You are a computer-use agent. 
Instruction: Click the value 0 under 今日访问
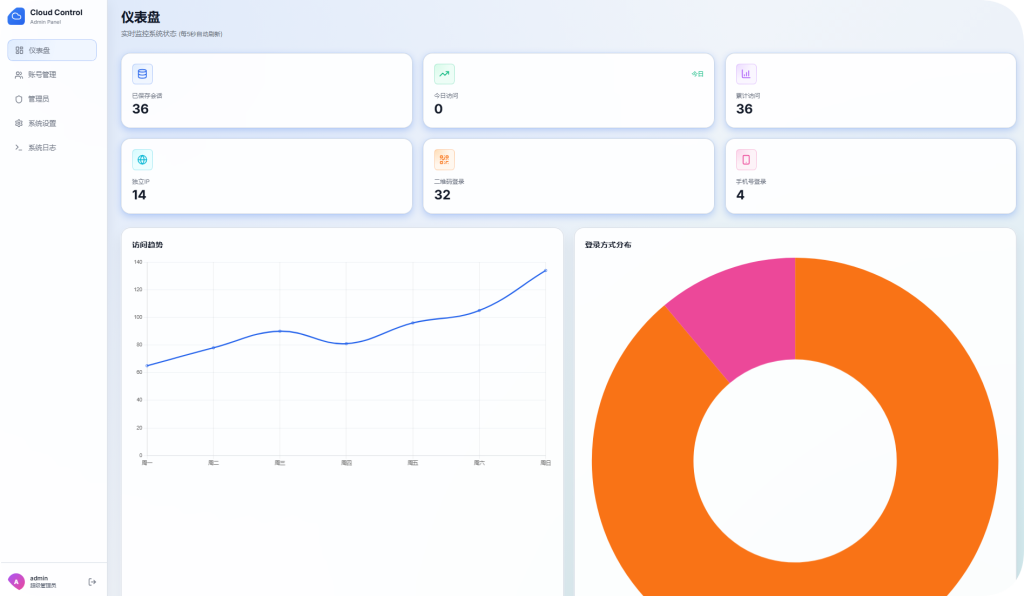point(438,109)
